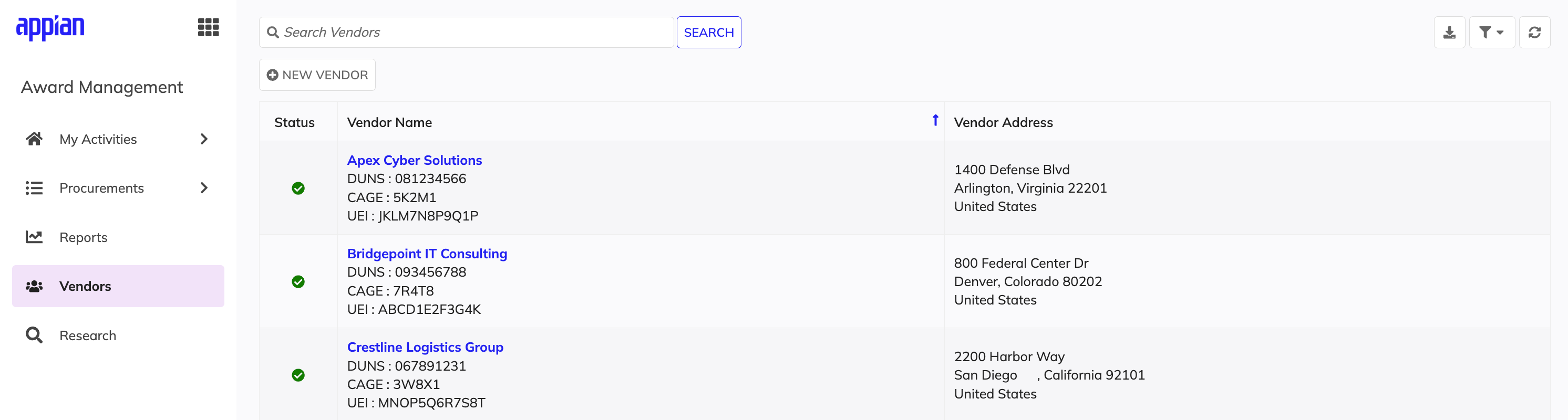Screen dimensions: 1568x420
Task: Select text 'UEI : MNOP5Q6R7S8T'
Action: pos(416,403)
